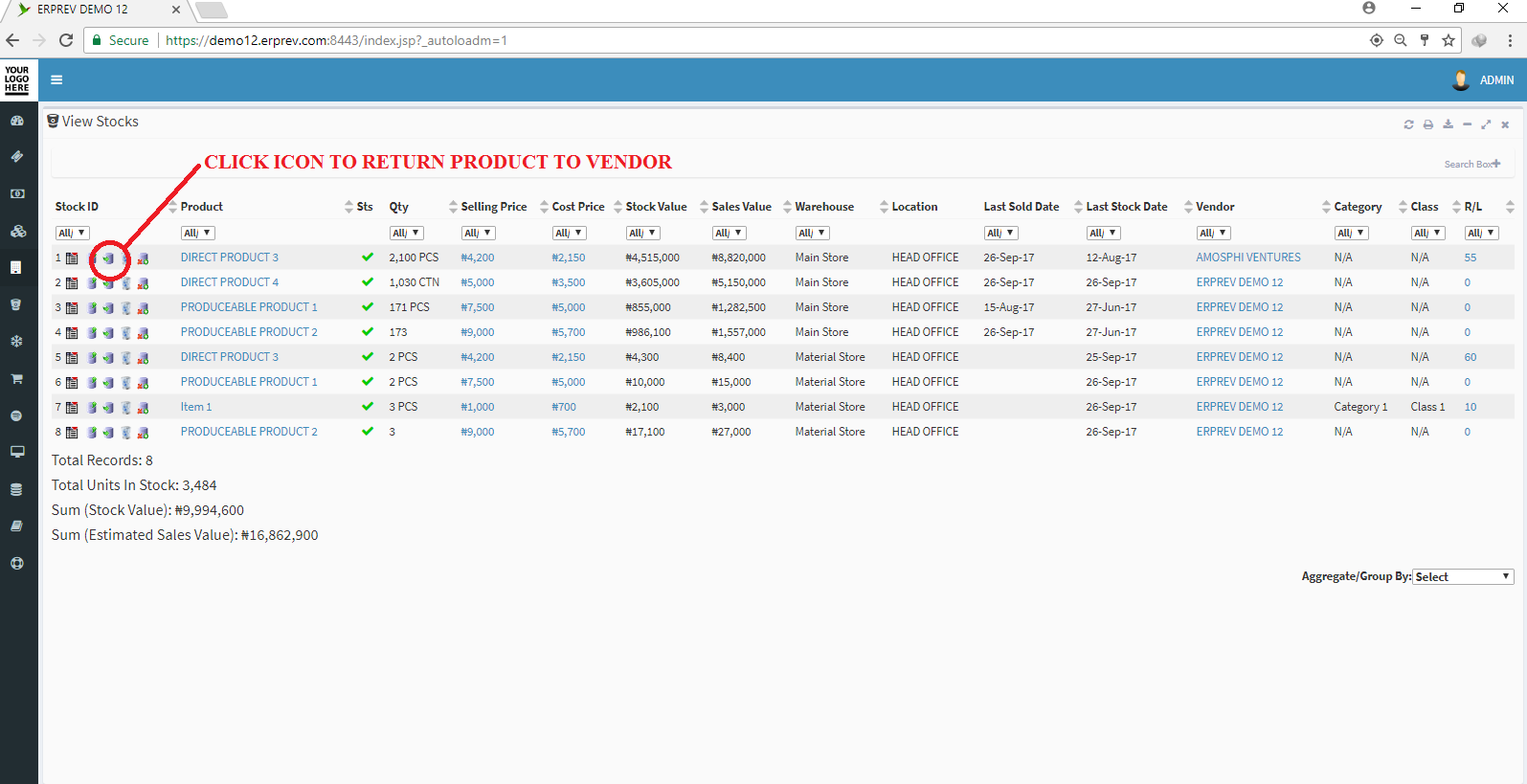Image resolution: width=1527 pixels, height=784 pixels.
Task: Open the cubes icon in sidebar
Action: point(17,231)
